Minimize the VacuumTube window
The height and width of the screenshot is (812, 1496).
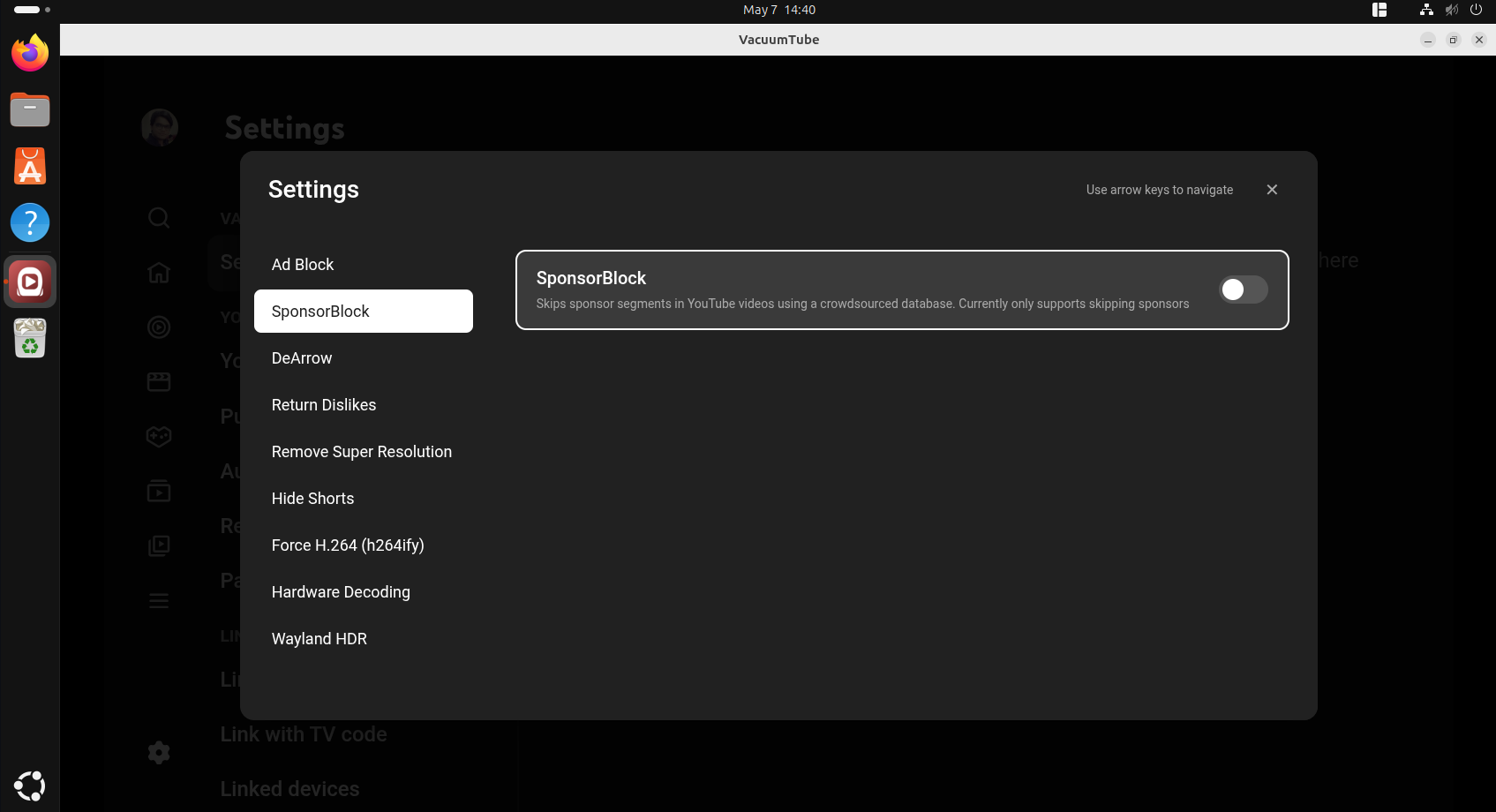point(1428,40)
